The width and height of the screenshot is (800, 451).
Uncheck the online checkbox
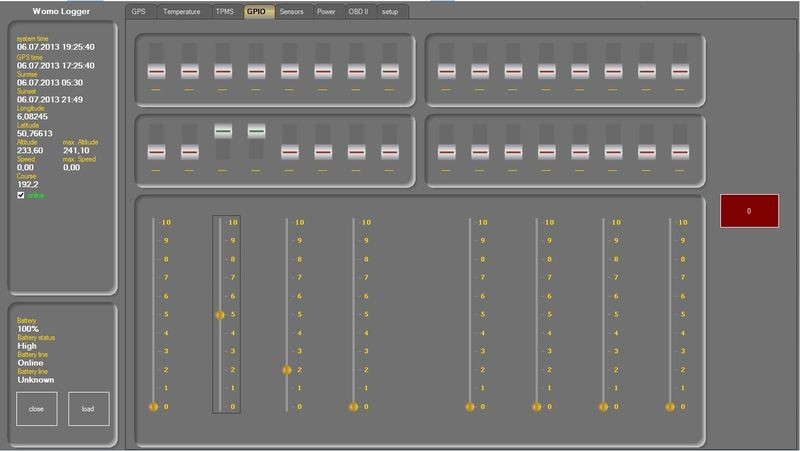pyautogui.click(x=21, y=196)
